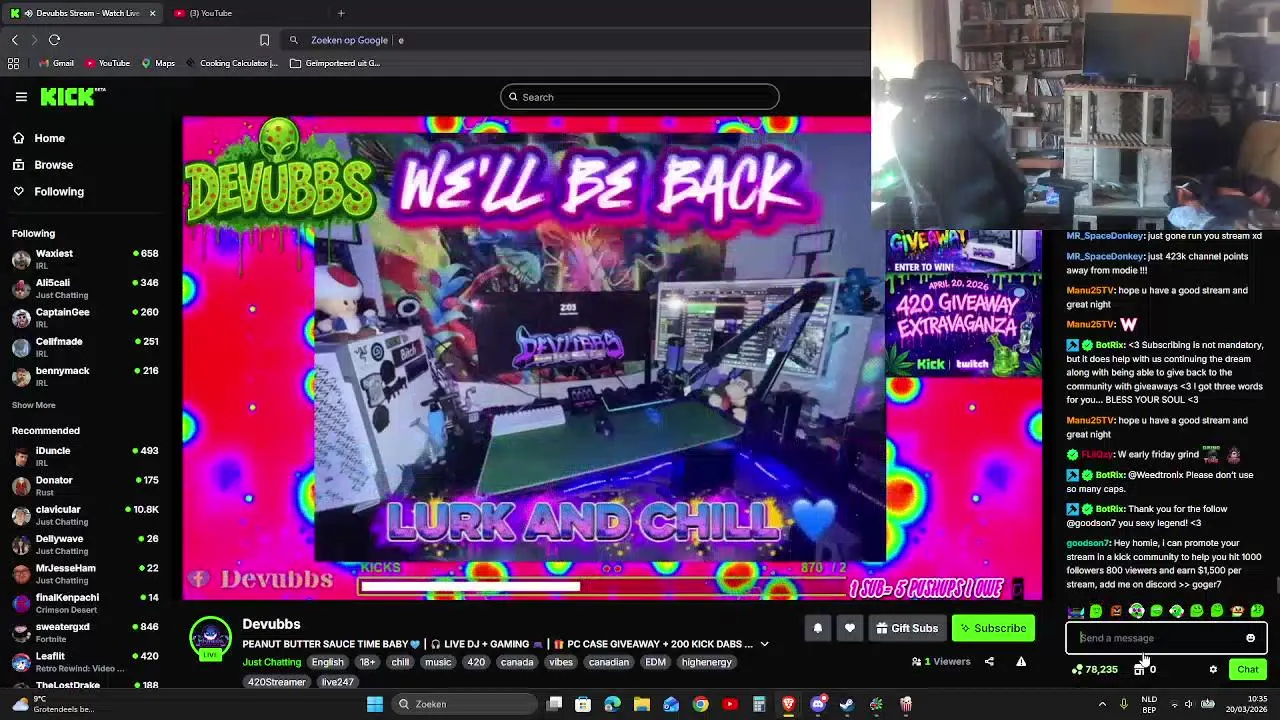This screenshot has height=720, width=1280.
Task: Open Donator recommended channel
Action: click(85, 485)
